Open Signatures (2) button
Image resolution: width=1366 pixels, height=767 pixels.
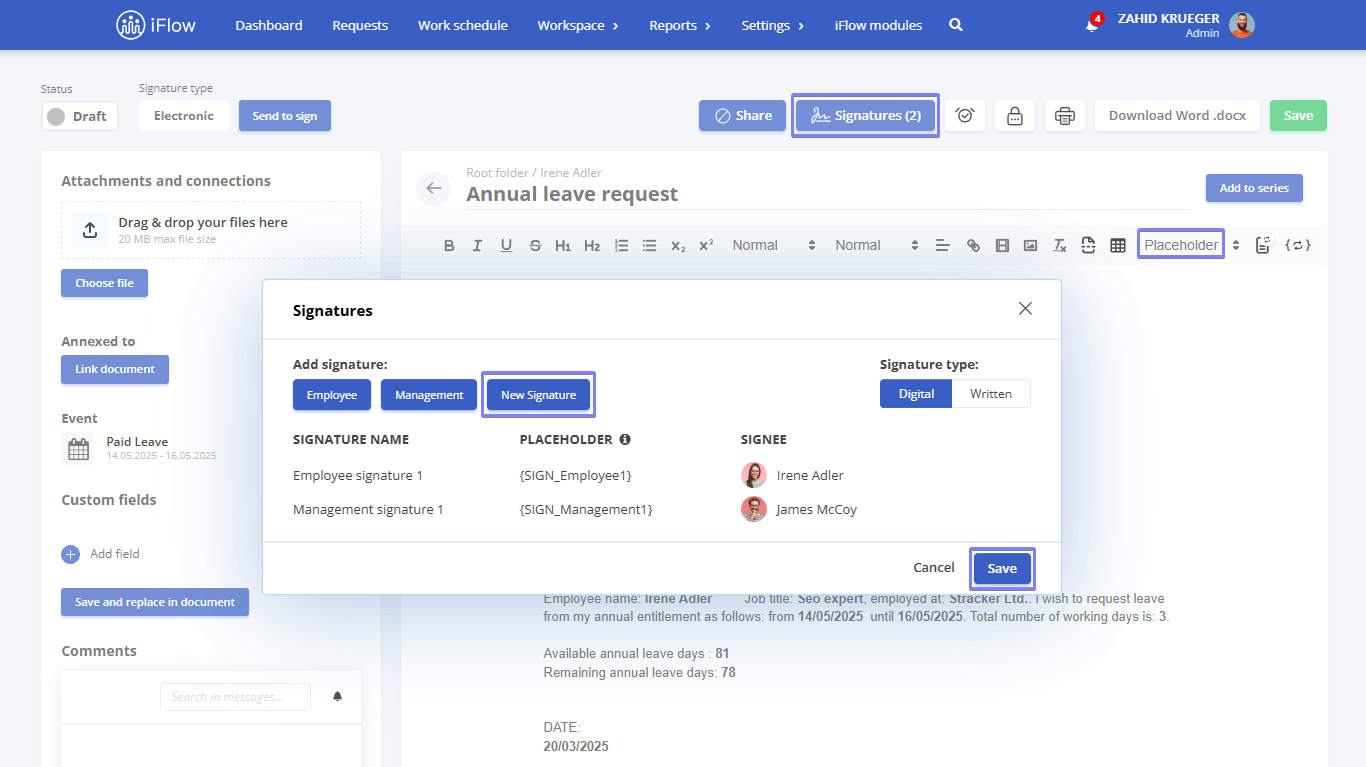point(866,116)
